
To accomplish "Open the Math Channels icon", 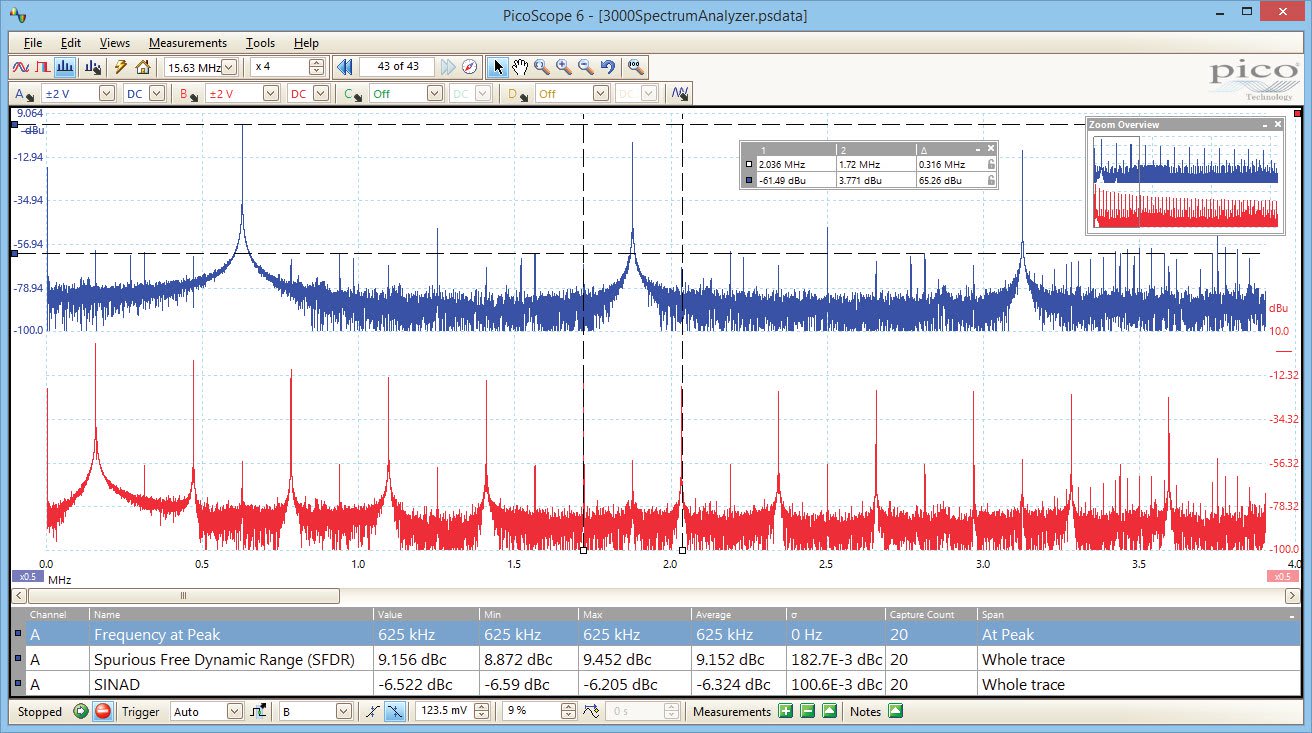I will point(680,94).
